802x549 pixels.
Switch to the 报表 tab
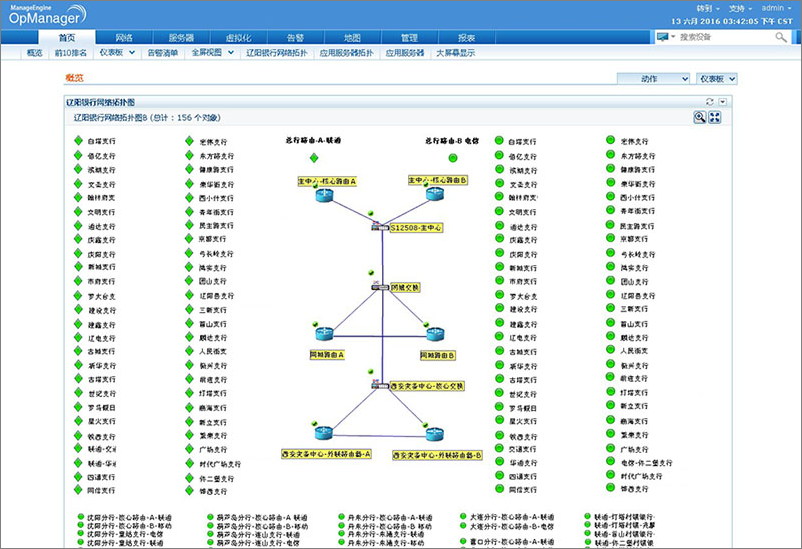point(466,37)
